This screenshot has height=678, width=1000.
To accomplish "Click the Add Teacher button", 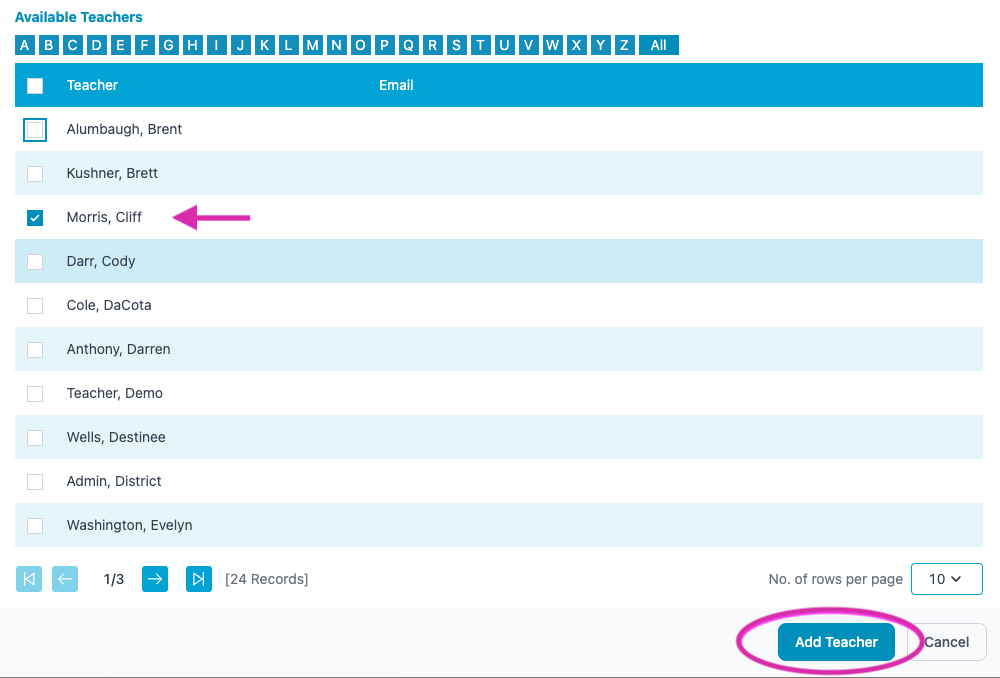I will pyautogui.click(x=836, y=642).
